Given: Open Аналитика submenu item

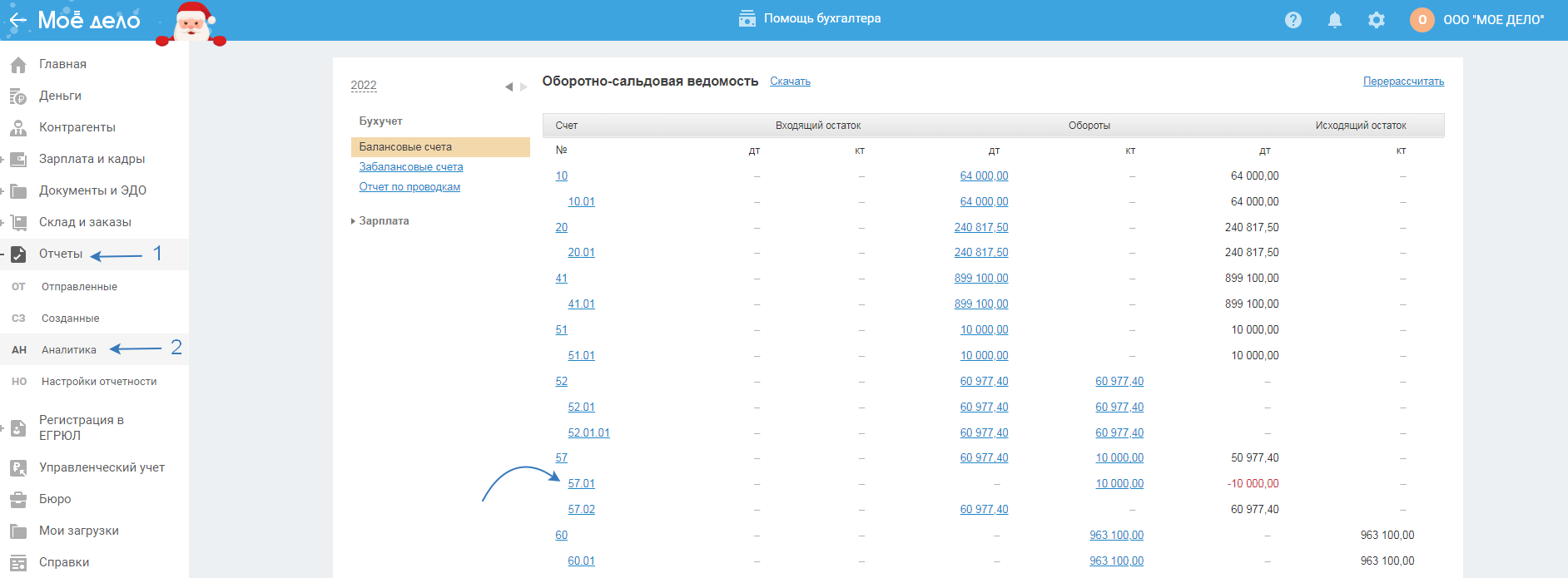Looking at the screenshot, I should point(69,350).
